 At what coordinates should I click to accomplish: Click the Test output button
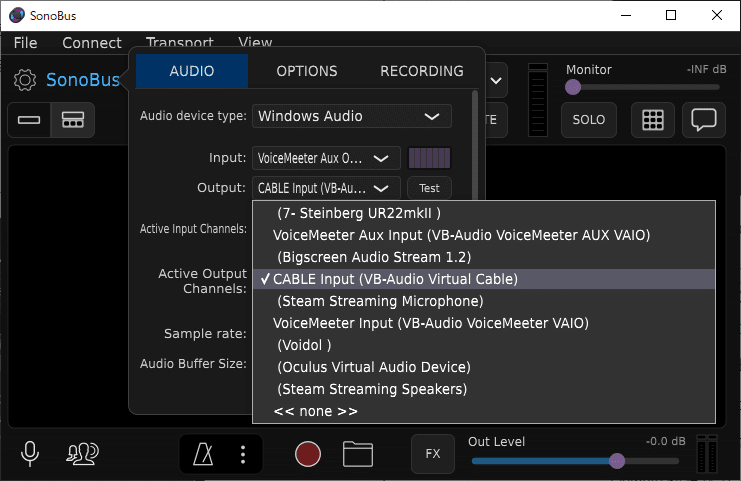pyautogui.click(x=429, y=188)
